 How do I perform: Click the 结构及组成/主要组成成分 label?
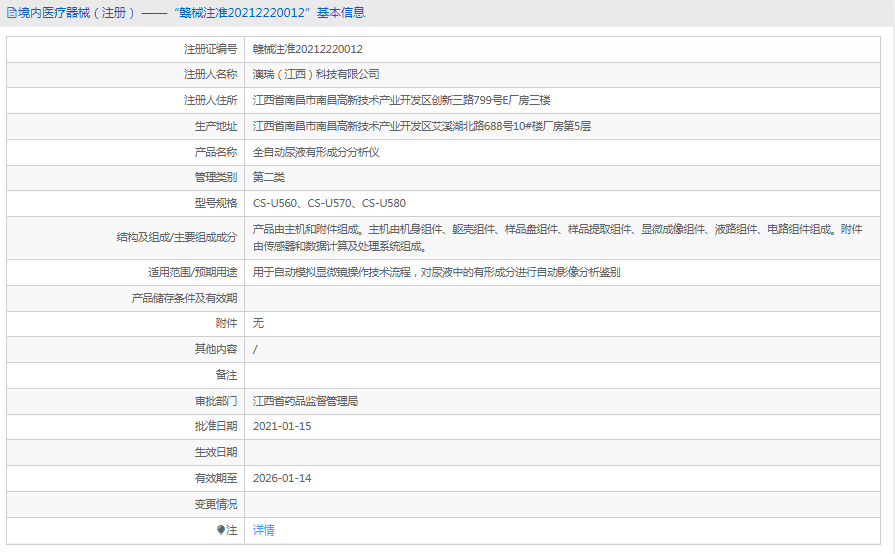[177, 238]
